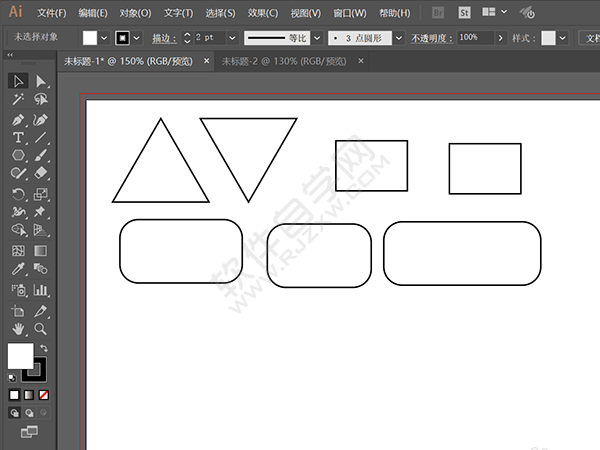Activate the Type tool
The image size is (600, 450).
point(18,137)
